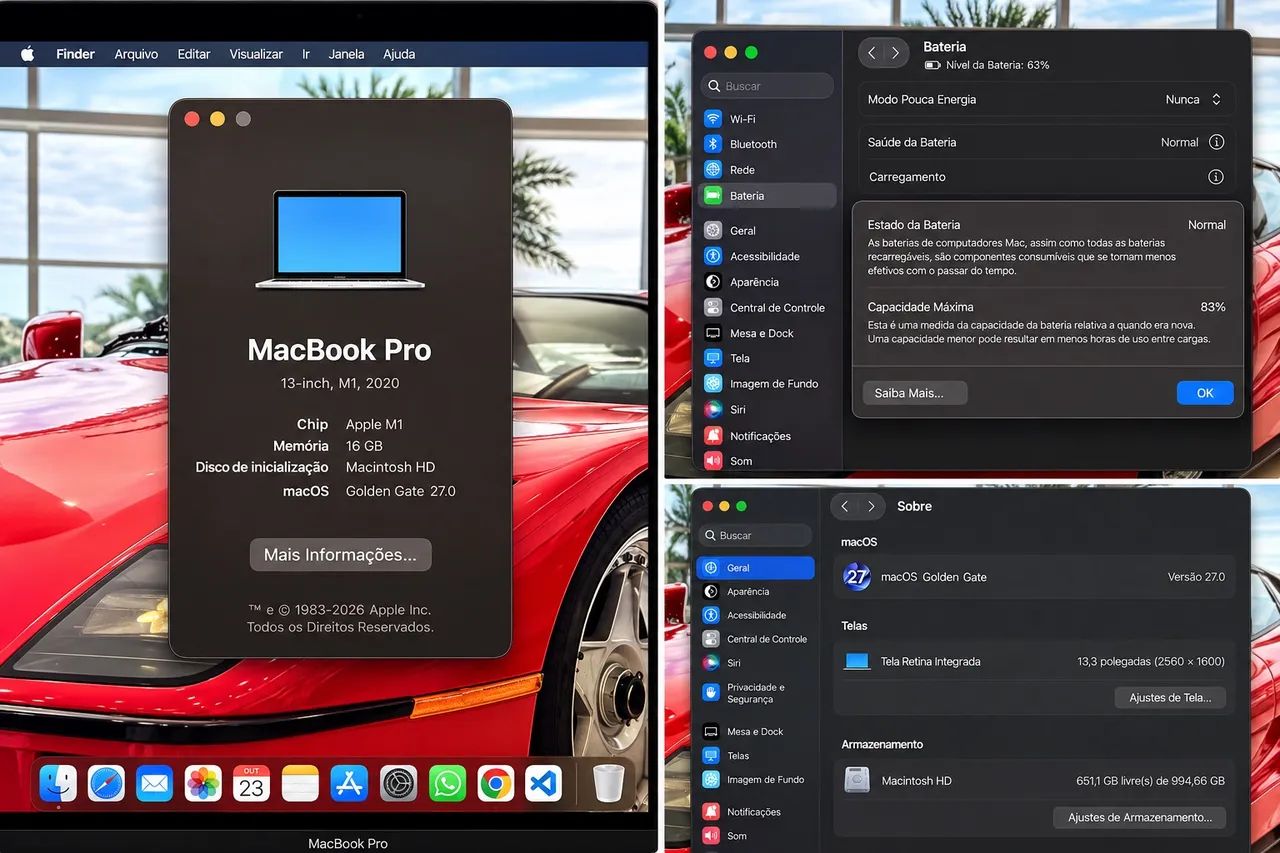The image size is (1280, 853).
Task: Click the Mais Informações... button
Action: (340, 555)
